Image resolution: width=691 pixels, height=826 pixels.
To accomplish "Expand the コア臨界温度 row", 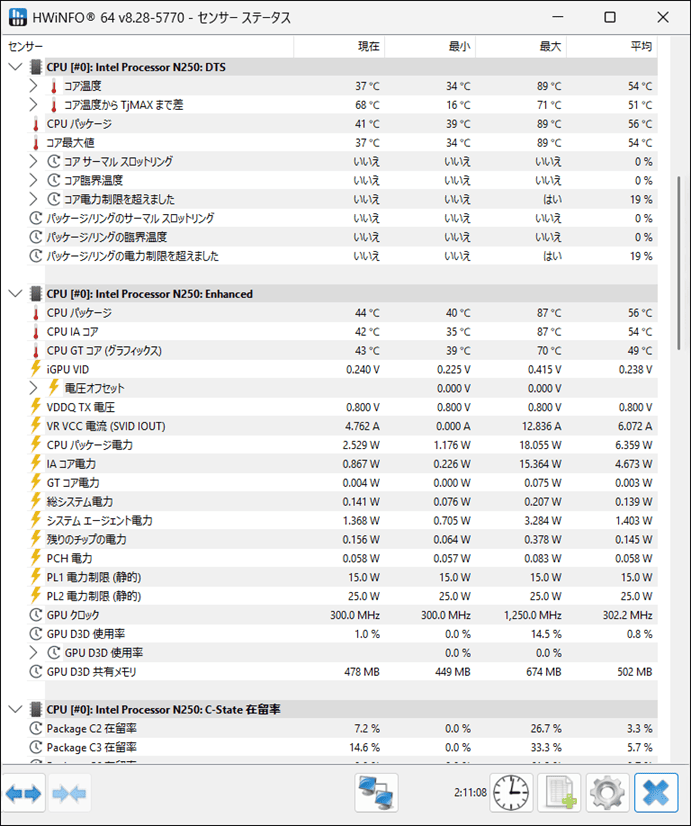I will tap(33, 181).
